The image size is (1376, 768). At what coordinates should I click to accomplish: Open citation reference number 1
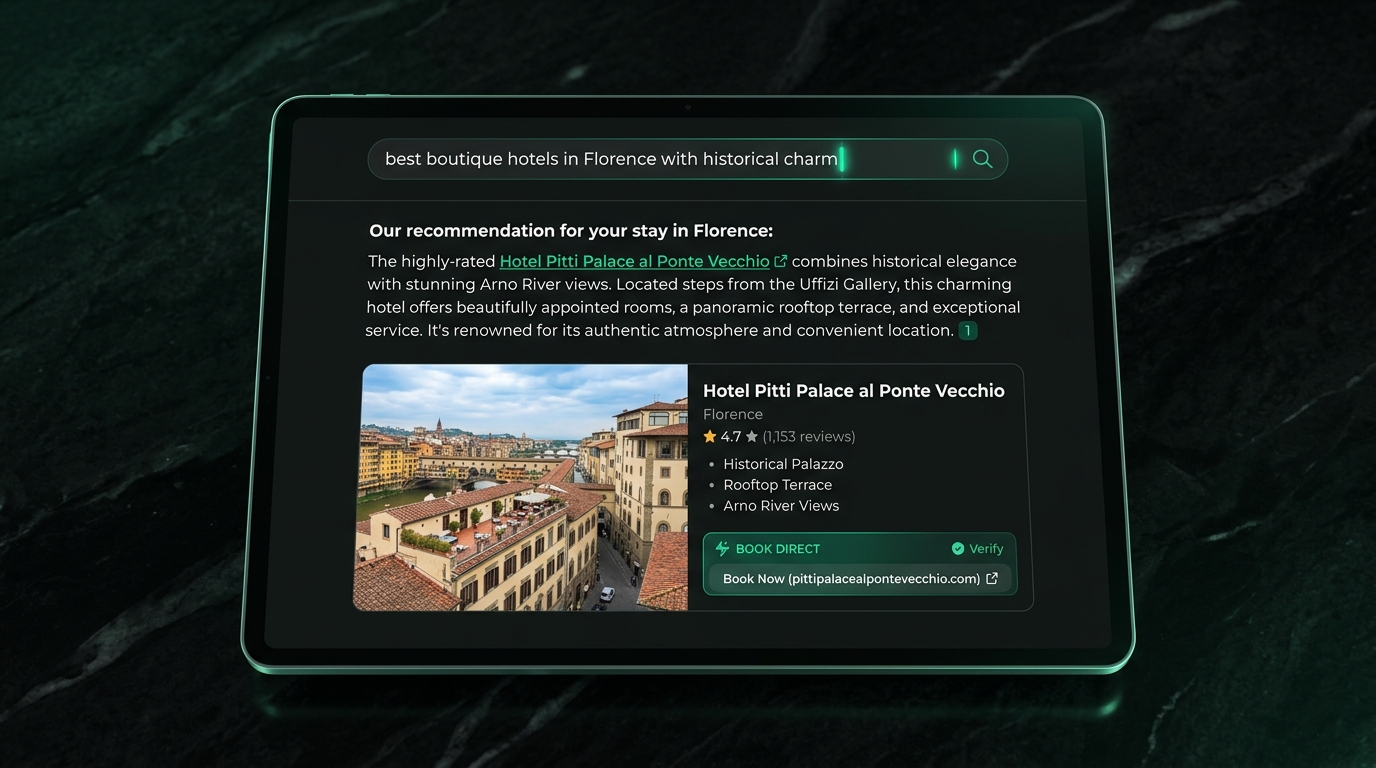[x=967, y=330]
